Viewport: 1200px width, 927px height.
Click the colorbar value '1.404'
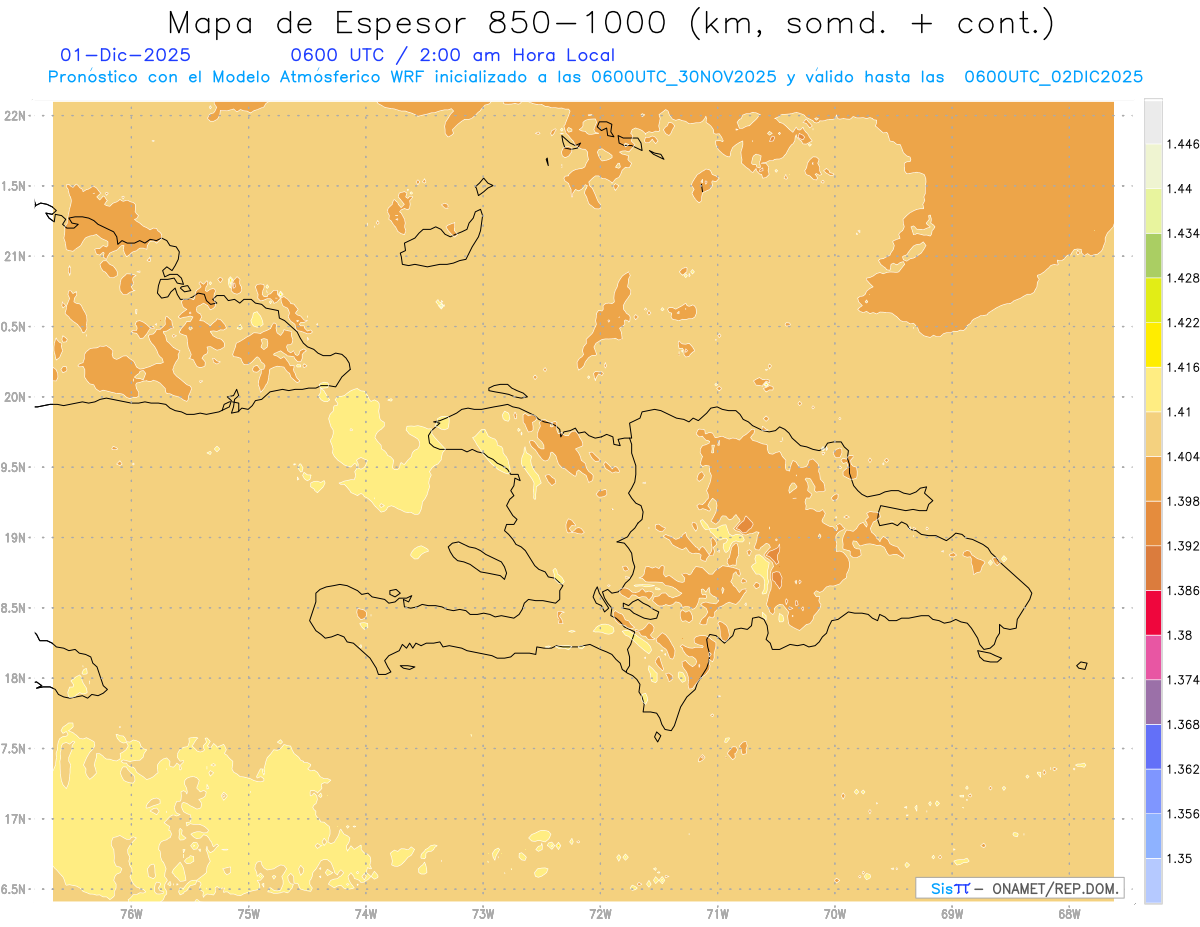click(x=1183, y=456)
